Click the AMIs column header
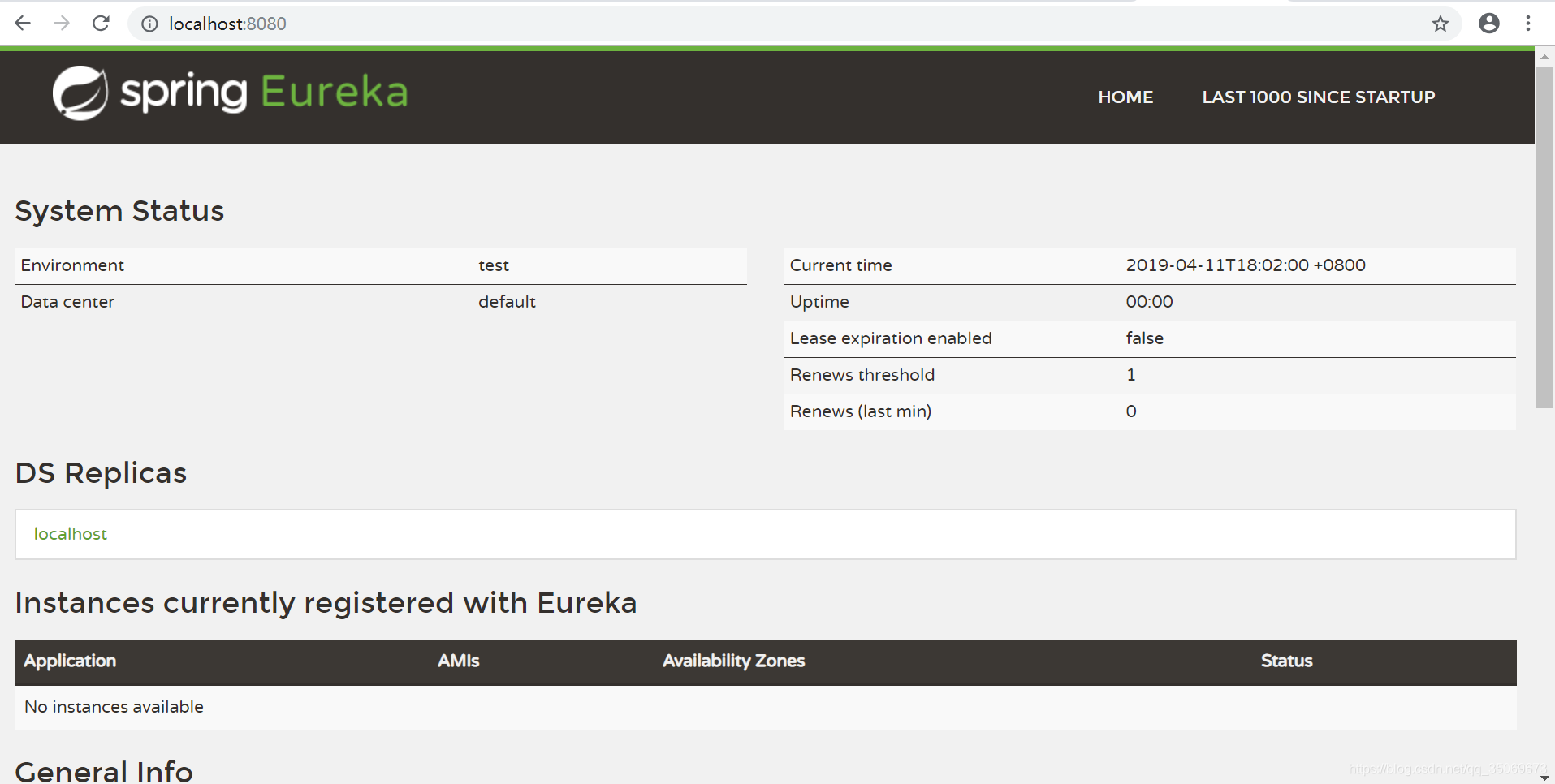 [x=458, y=661]
